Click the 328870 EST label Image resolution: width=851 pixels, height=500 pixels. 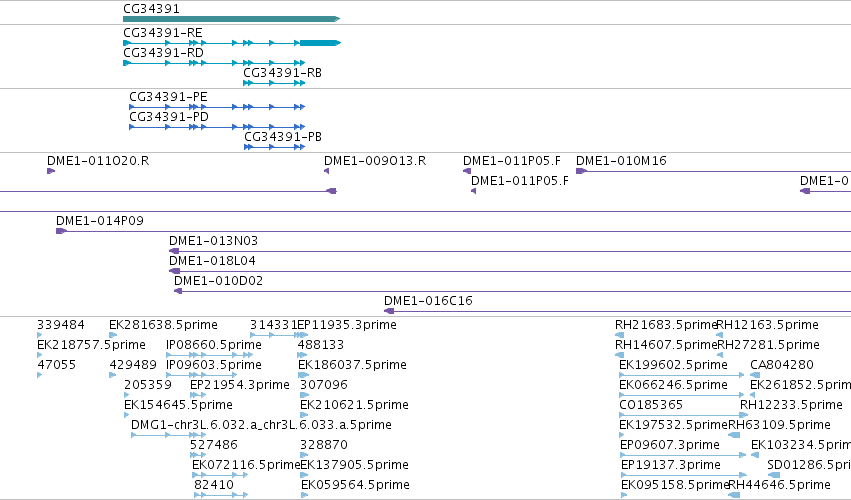click(x=324, y=445)
